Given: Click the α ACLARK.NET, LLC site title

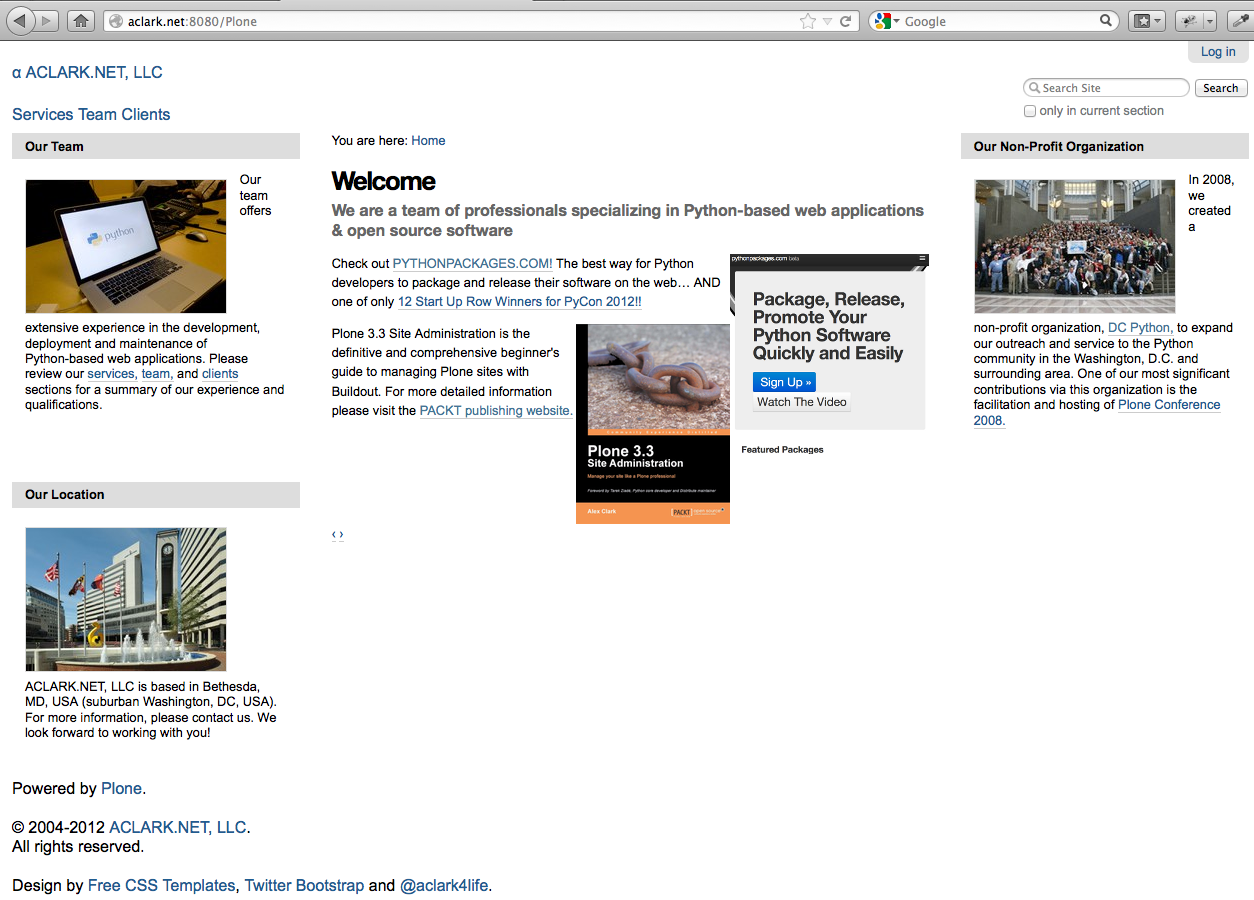Looking at the screenshot, I should point(87,72).
